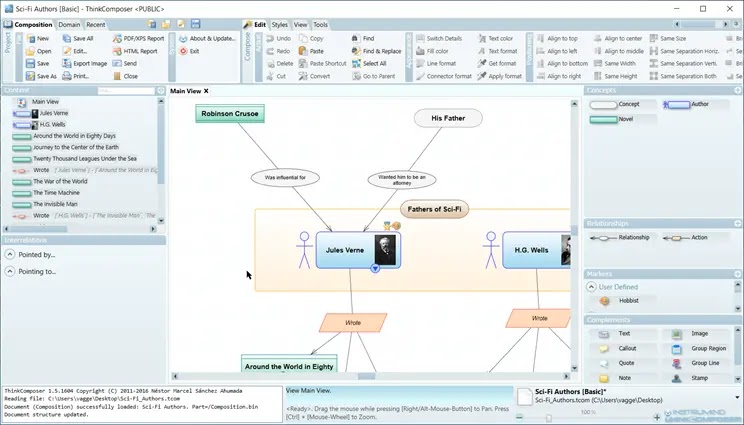Screen dimensions: 744x425
Task: Open a composition with Open
Action: click(x=38, y=51)
